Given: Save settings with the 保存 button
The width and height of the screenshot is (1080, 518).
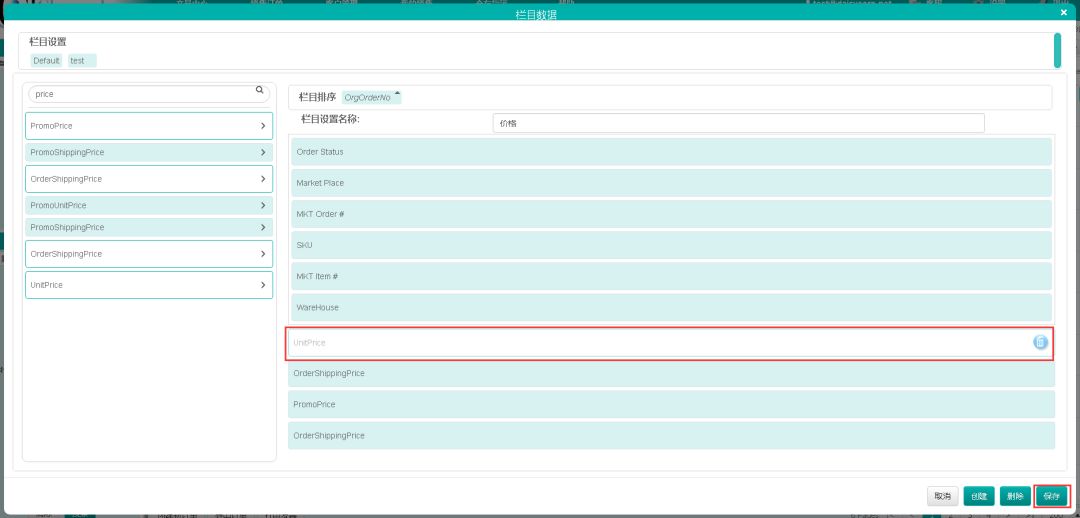Looking at the screenshot, I should 1052,496.
